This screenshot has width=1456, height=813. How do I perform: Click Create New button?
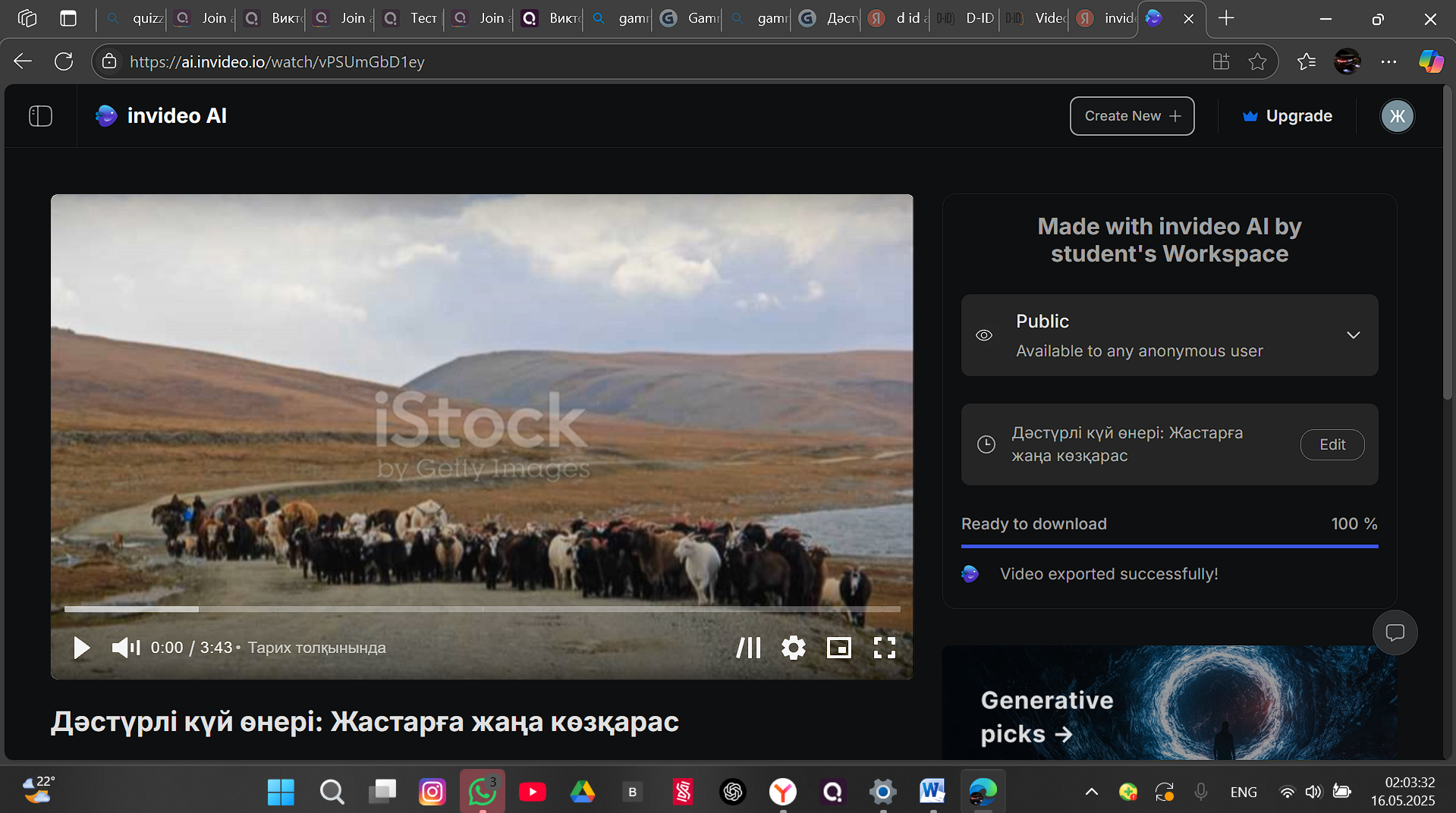[1132, 116]
